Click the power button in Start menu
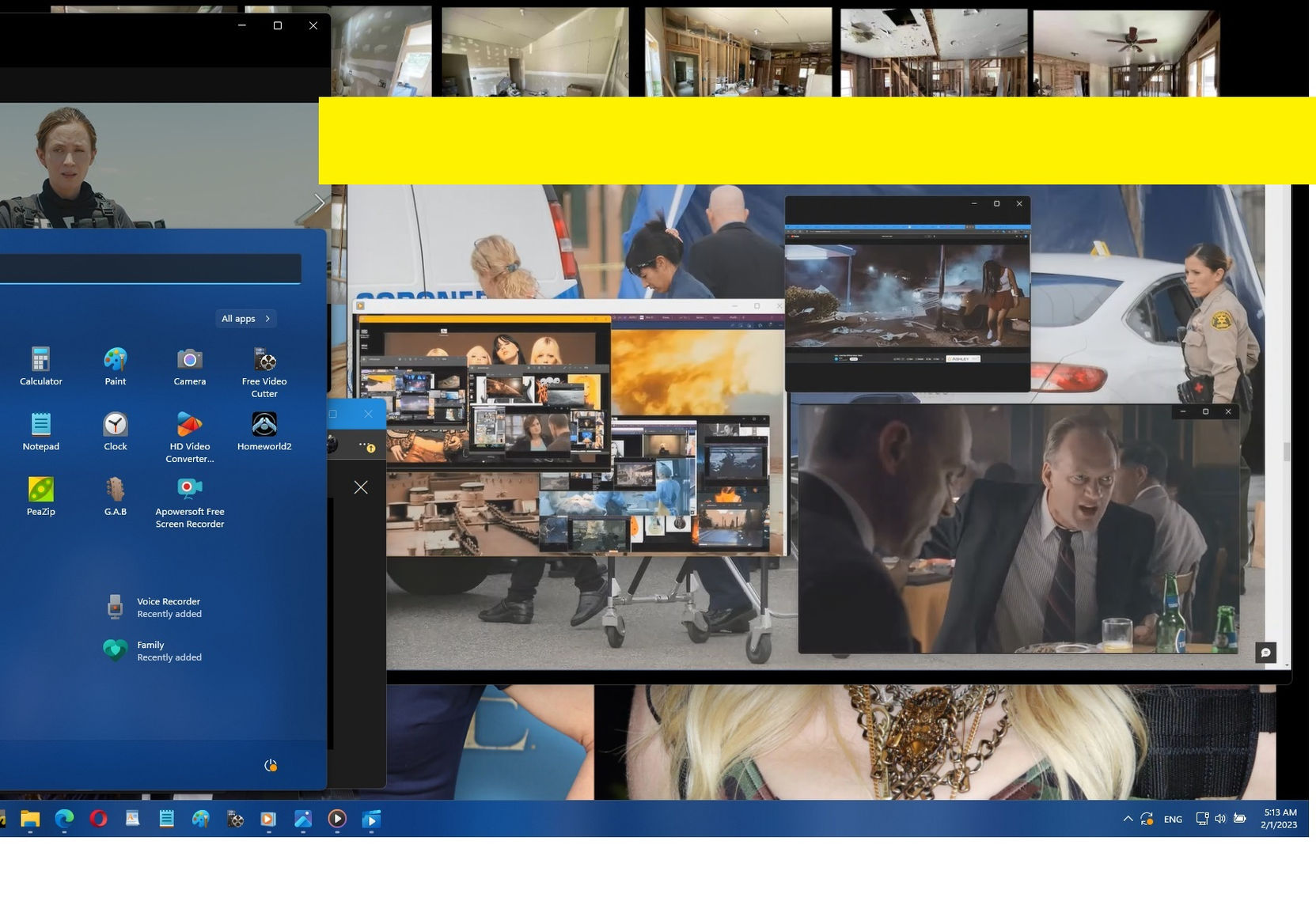The height and width of the screenshot is (924, 1316). 271,765
